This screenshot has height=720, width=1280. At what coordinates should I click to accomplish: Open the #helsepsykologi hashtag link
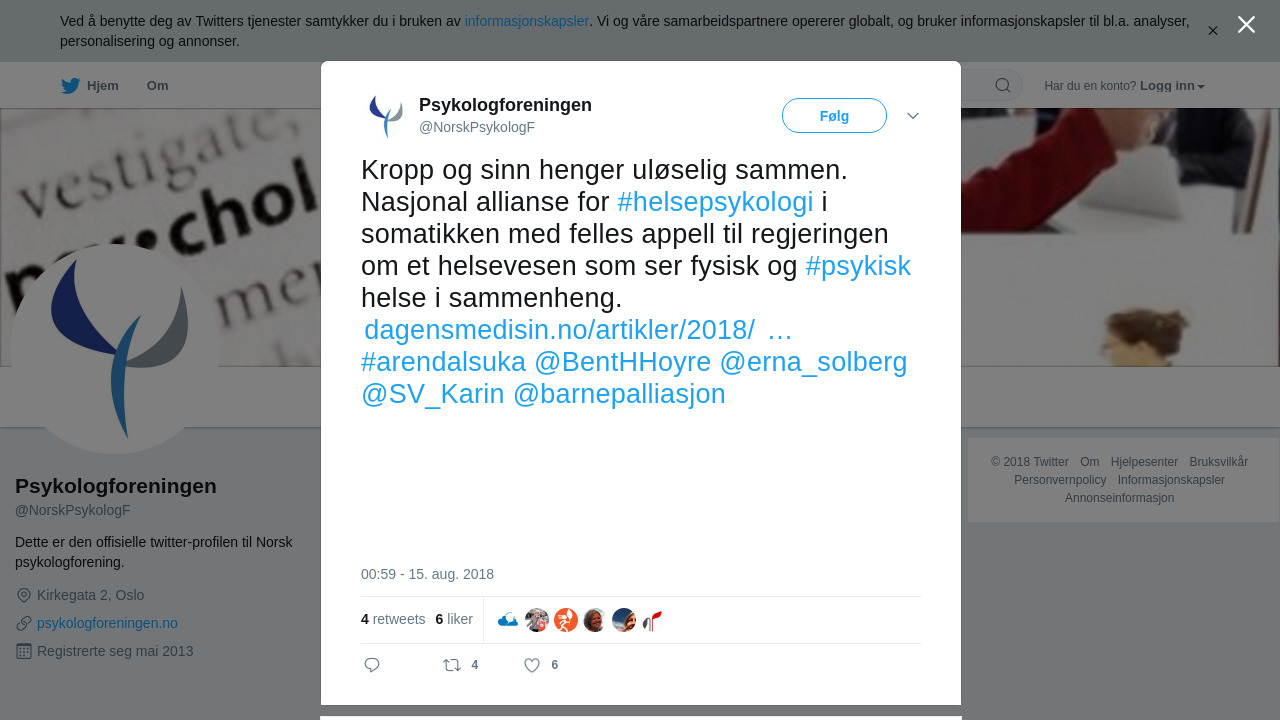(x=716, y=202)
